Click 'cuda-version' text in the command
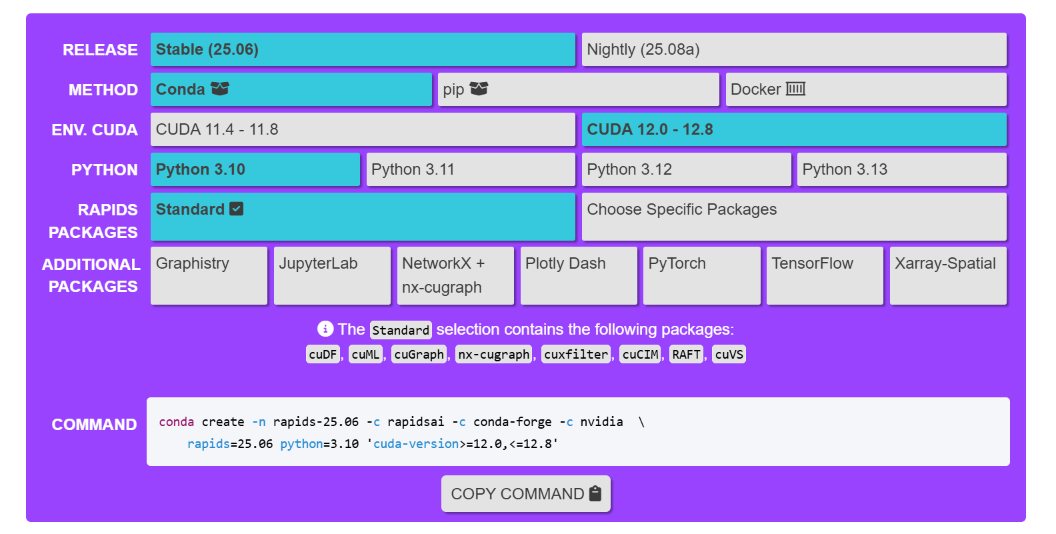 416,444
